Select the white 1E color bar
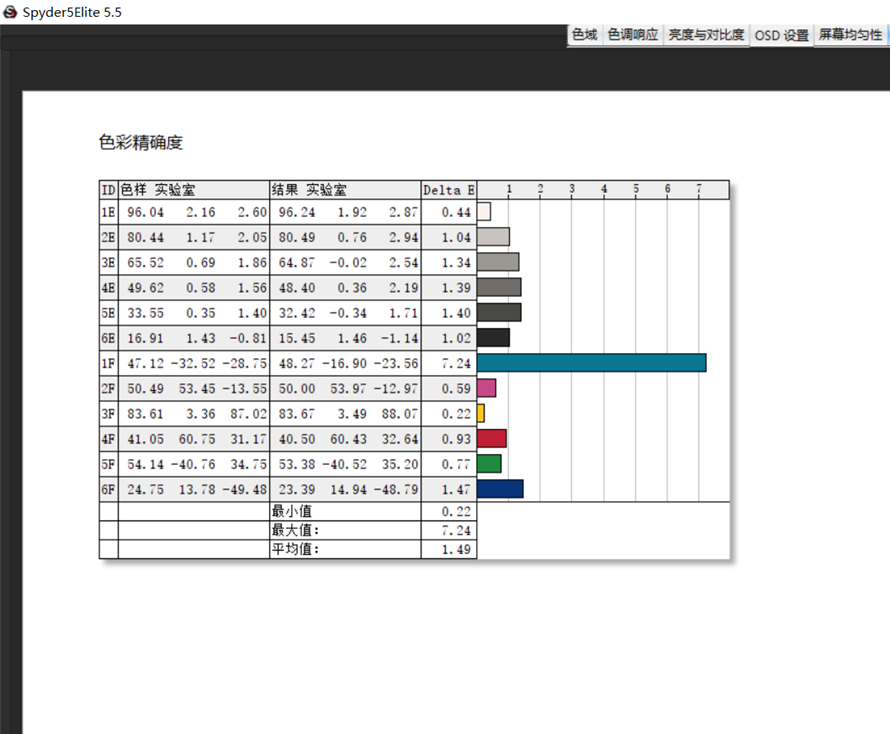The width and height of the screenshot is (890, 734). 484,212
